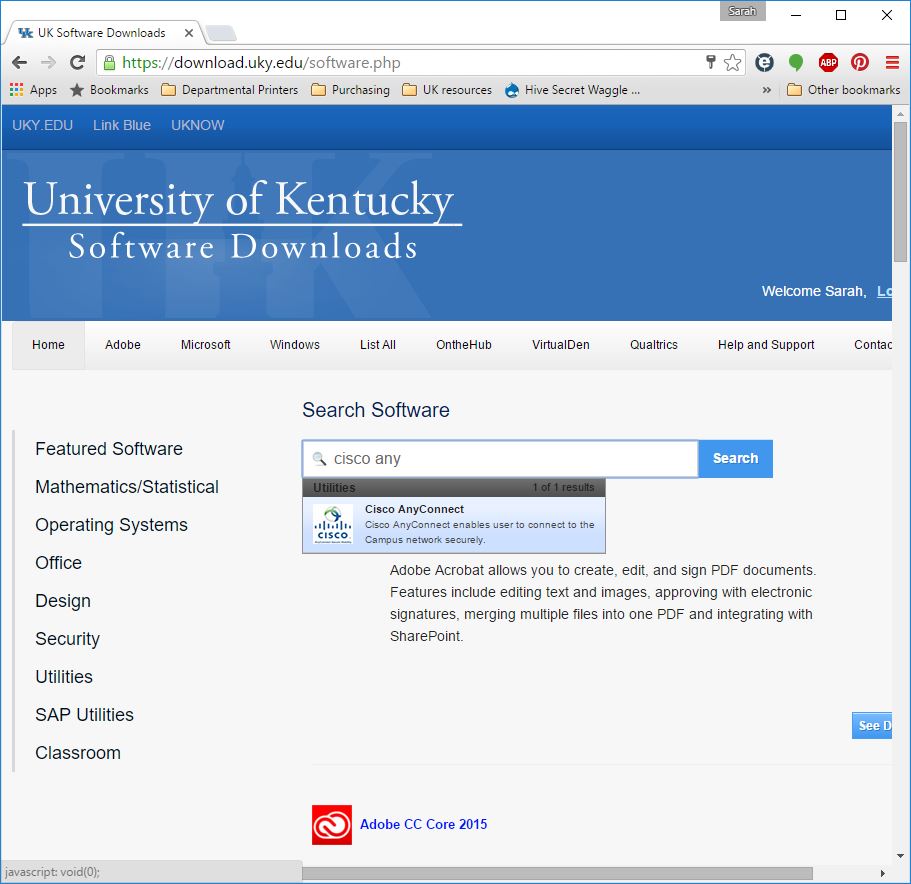Screen dimensions: 911x884
Task: Click the UKNOW link
Action: point(198,125)
